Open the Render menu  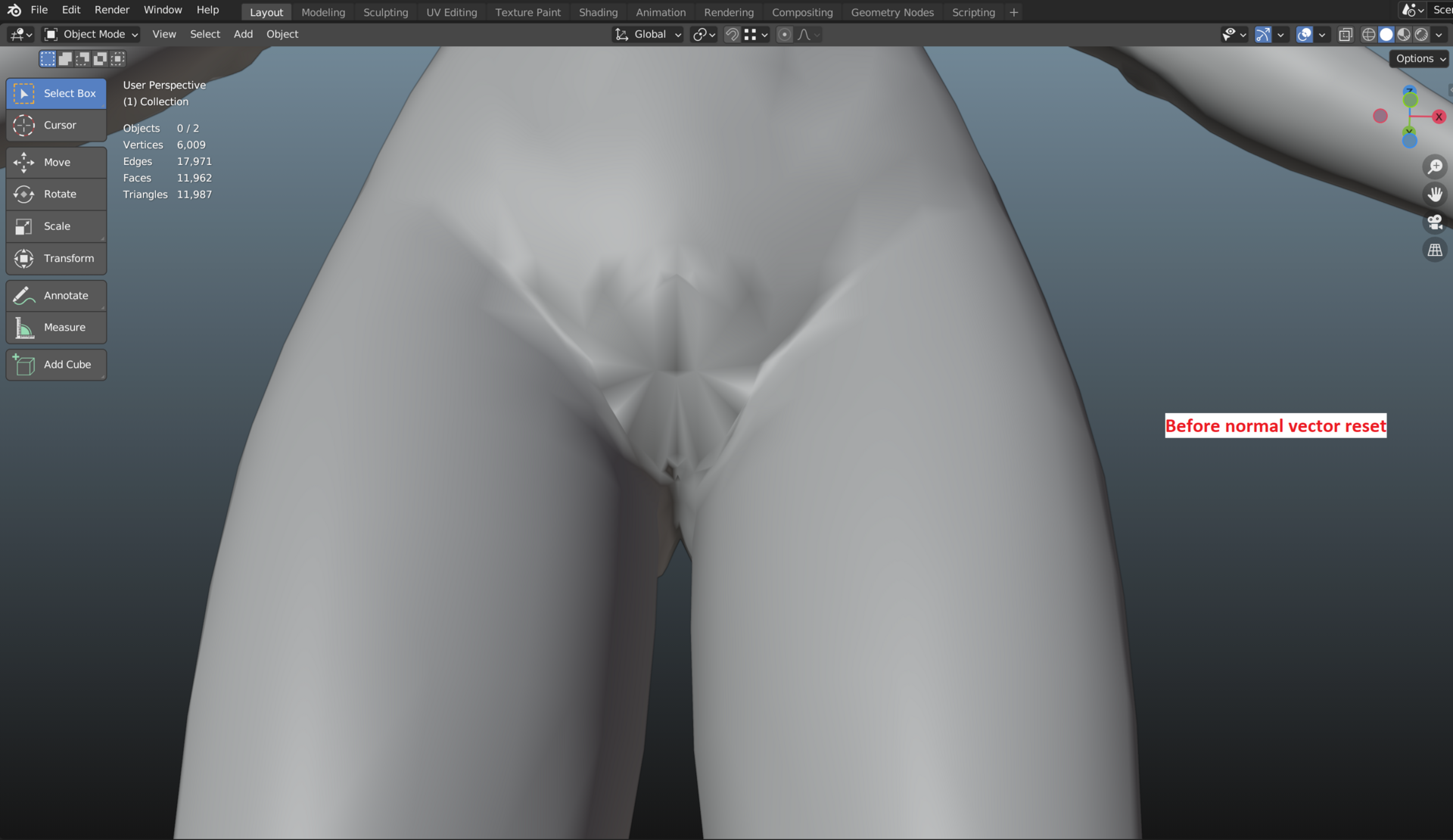(x=112, y=10)
